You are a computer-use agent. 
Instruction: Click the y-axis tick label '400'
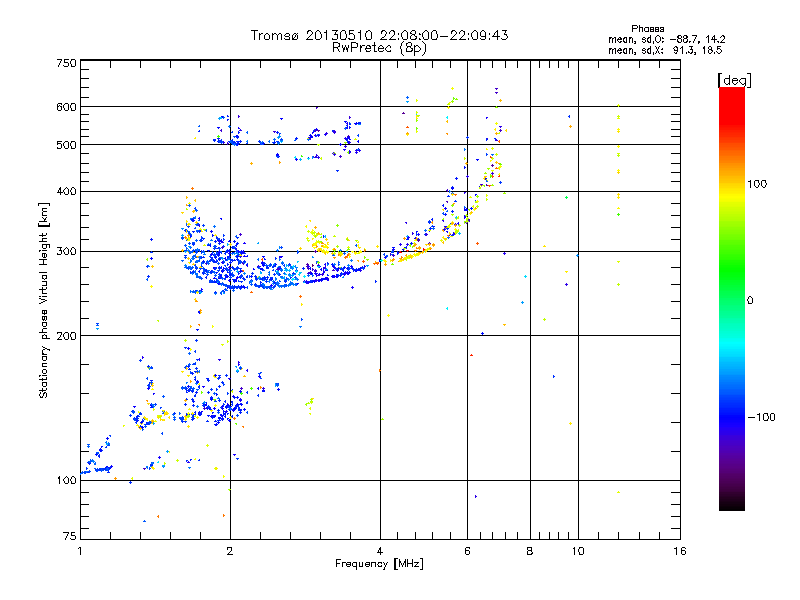pos(66,192)
